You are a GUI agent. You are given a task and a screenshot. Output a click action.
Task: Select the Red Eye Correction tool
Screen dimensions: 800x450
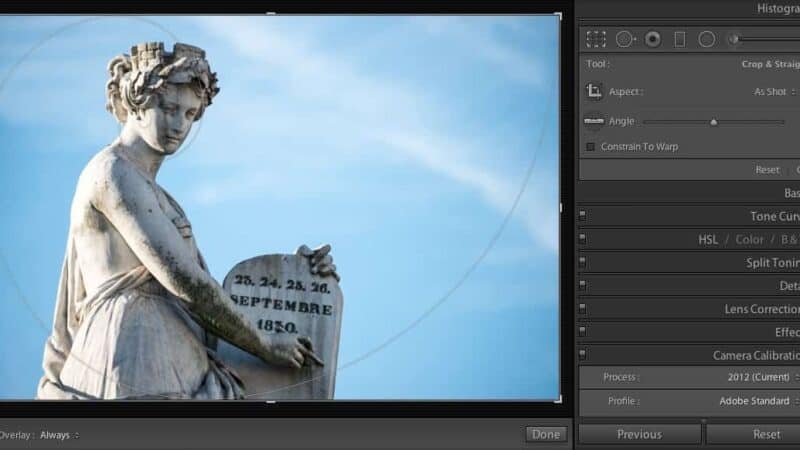(x=653, y=39)
